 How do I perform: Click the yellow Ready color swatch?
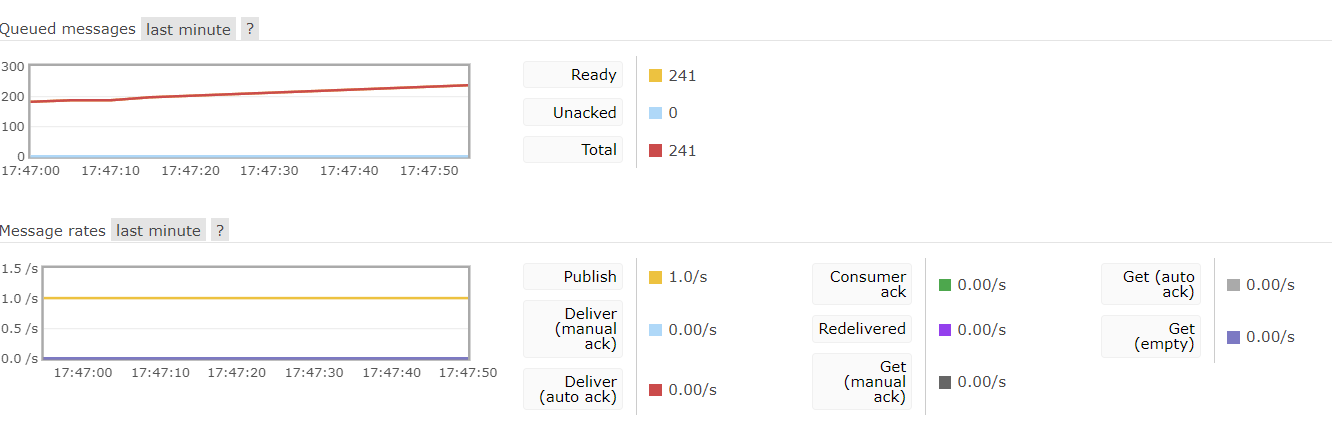656,75
